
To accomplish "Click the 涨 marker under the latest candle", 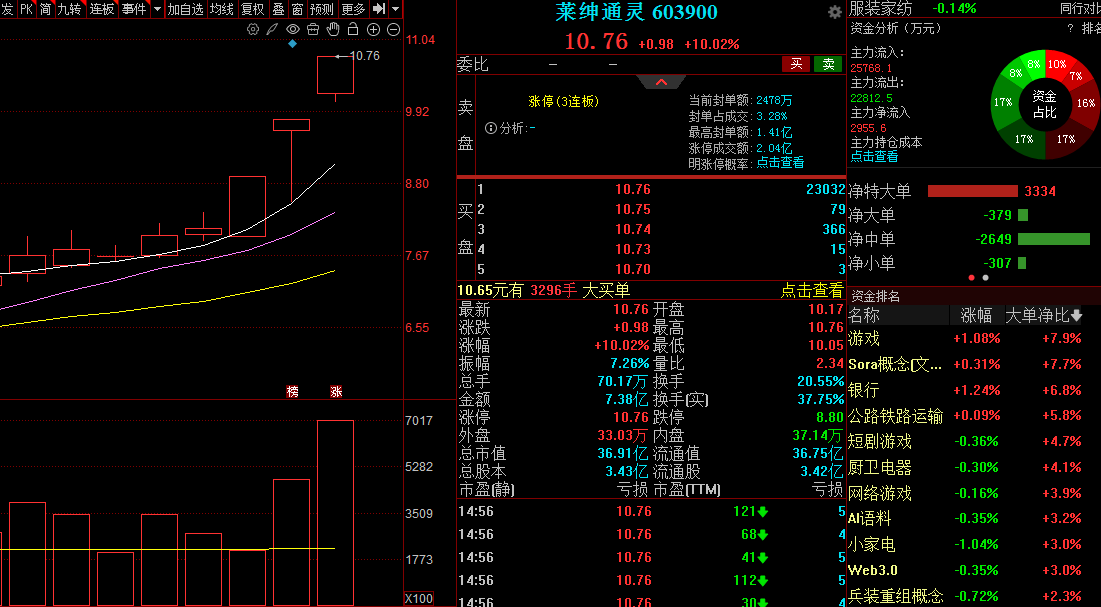I will [x=336, y=391].
